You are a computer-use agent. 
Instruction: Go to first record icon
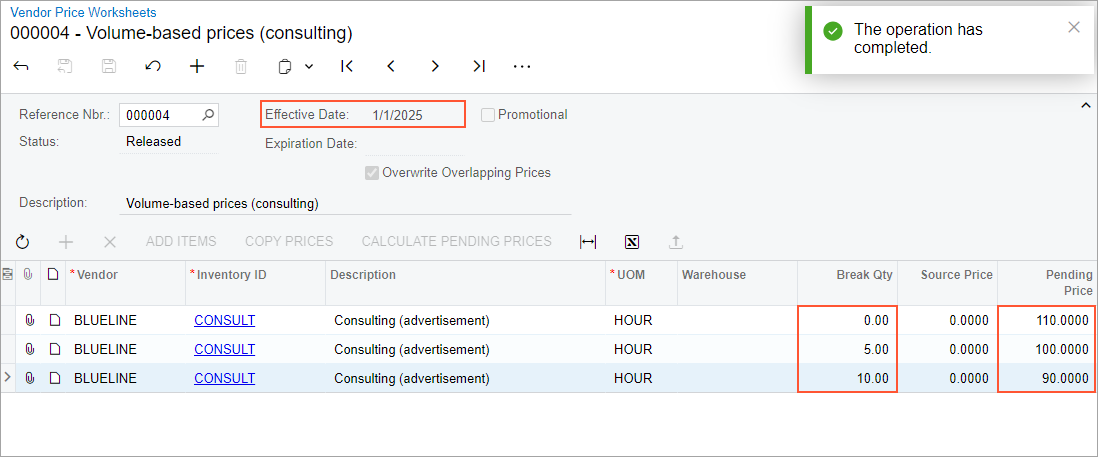pos(347,66)
